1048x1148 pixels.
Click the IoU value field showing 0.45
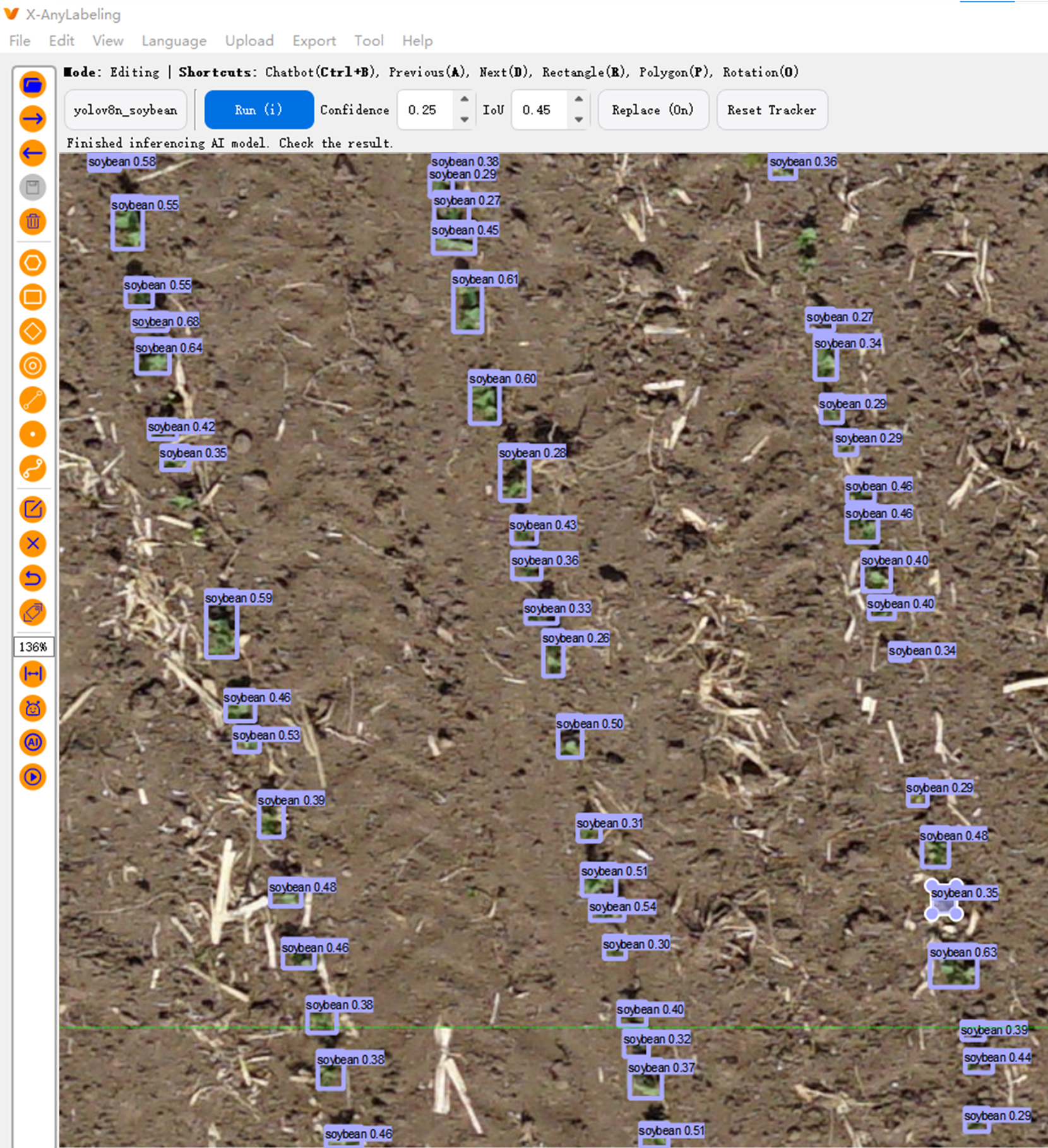tap(539, 110)
